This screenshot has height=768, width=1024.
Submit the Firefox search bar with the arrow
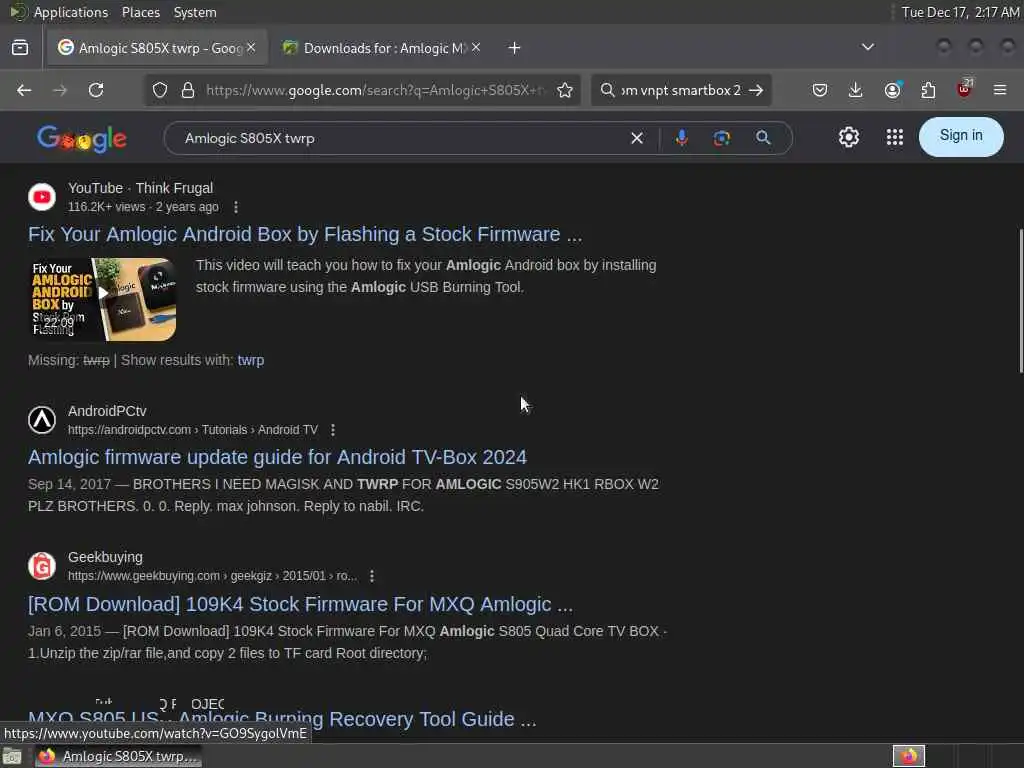click(x=756, y=90)
